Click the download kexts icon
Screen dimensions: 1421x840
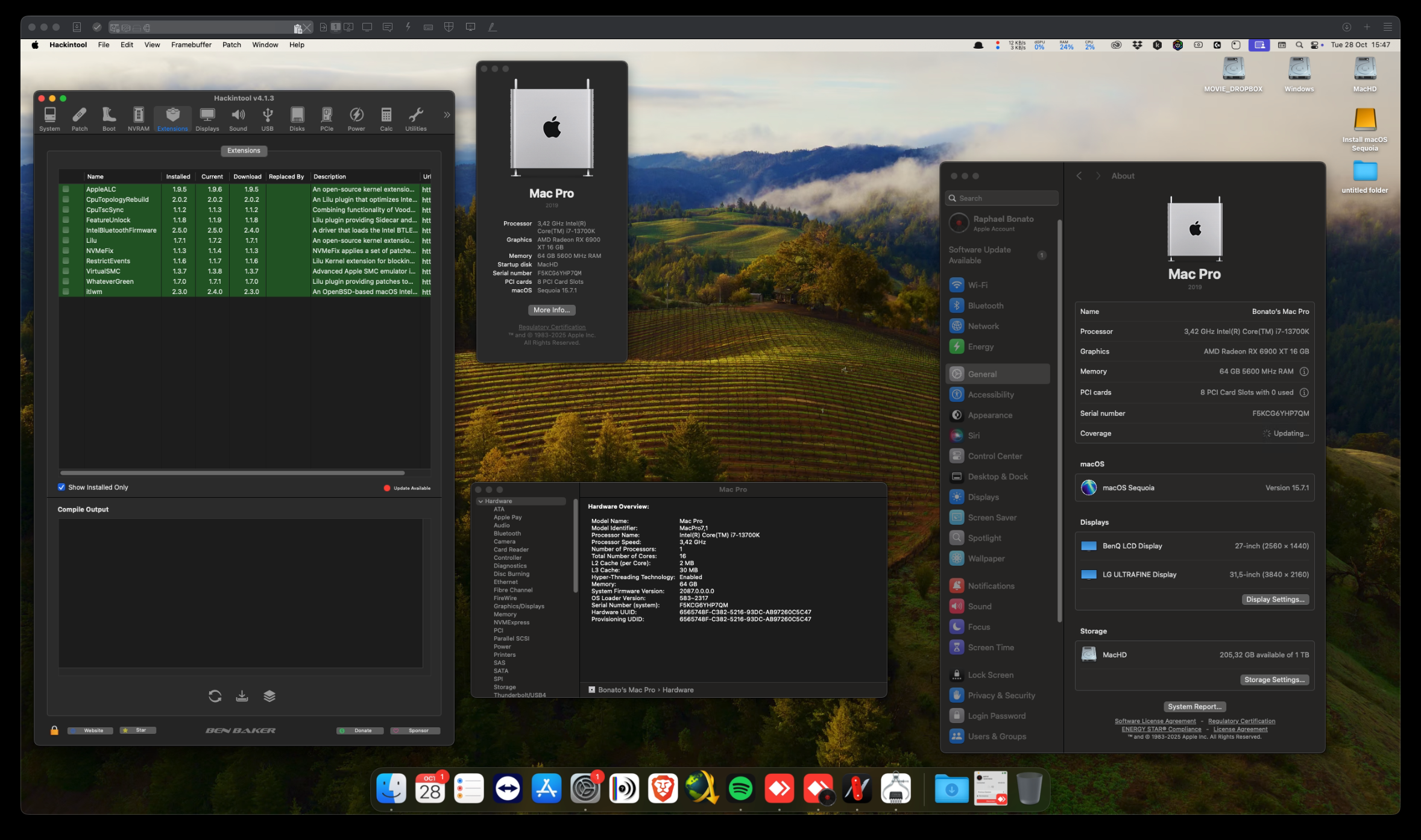click(x=242, y=696)
